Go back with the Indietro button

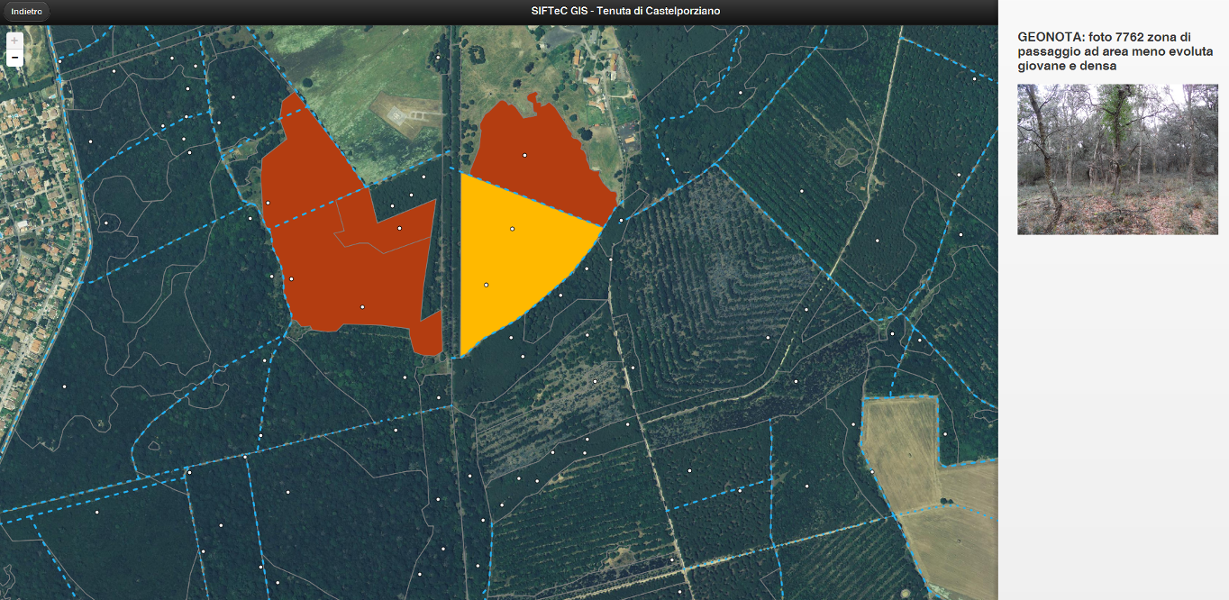click(x=26, y=11)
